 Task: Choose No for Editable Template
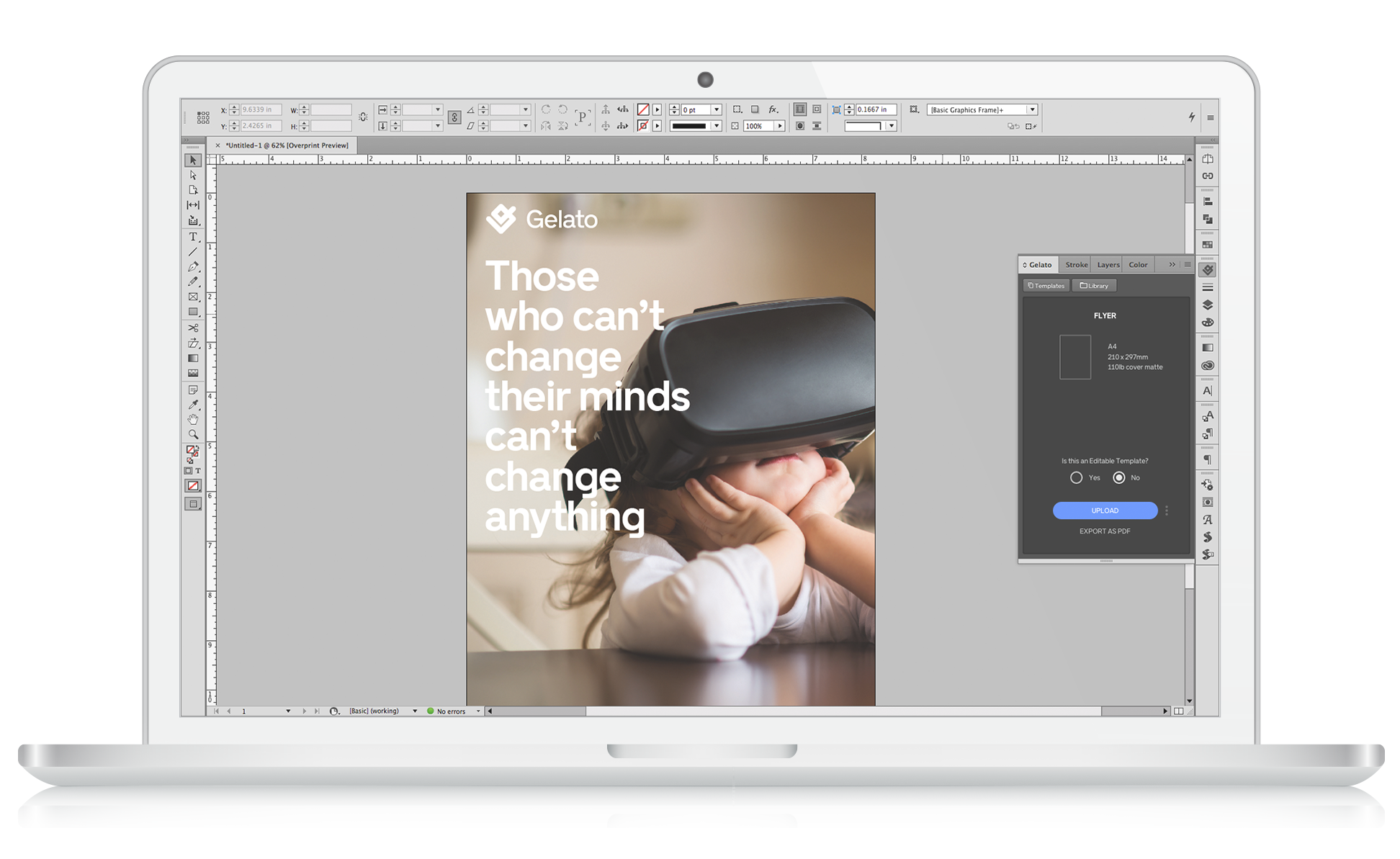(x=1118, y=477)
